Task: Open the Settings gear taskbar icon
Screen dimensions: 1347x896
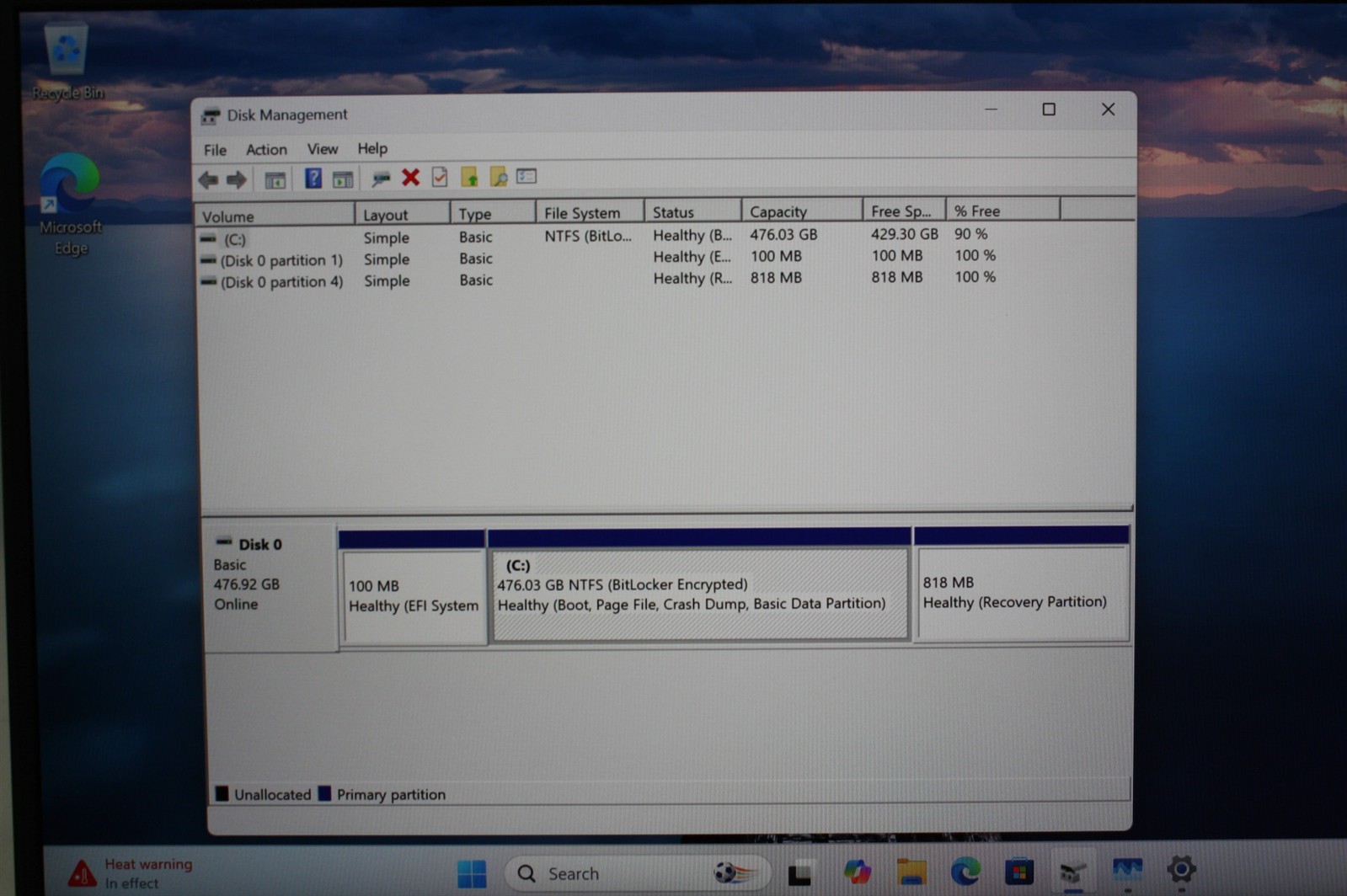Action: pos(1181,869)
